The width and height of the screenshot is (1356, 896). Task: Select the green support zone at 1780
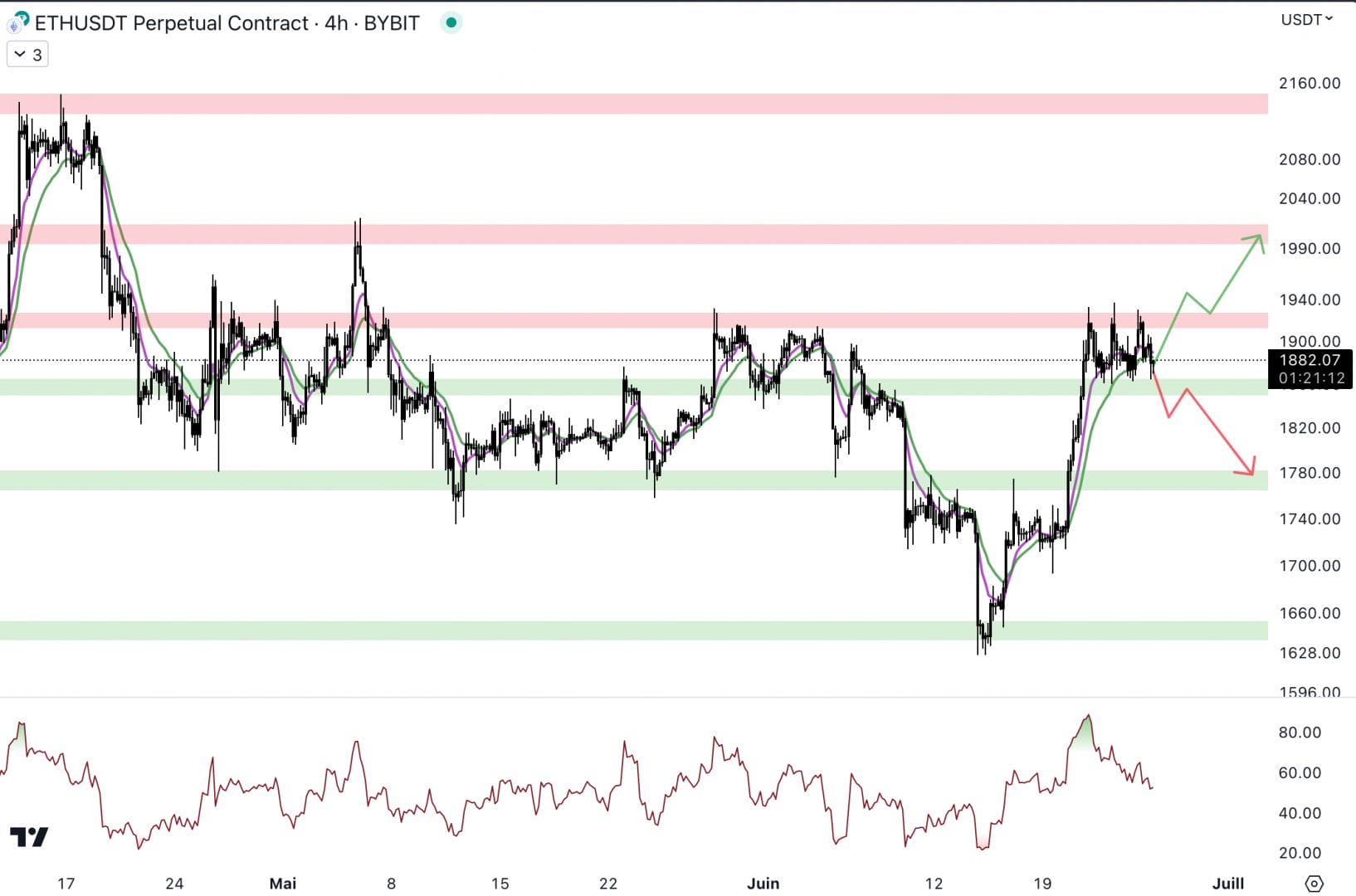631,480
